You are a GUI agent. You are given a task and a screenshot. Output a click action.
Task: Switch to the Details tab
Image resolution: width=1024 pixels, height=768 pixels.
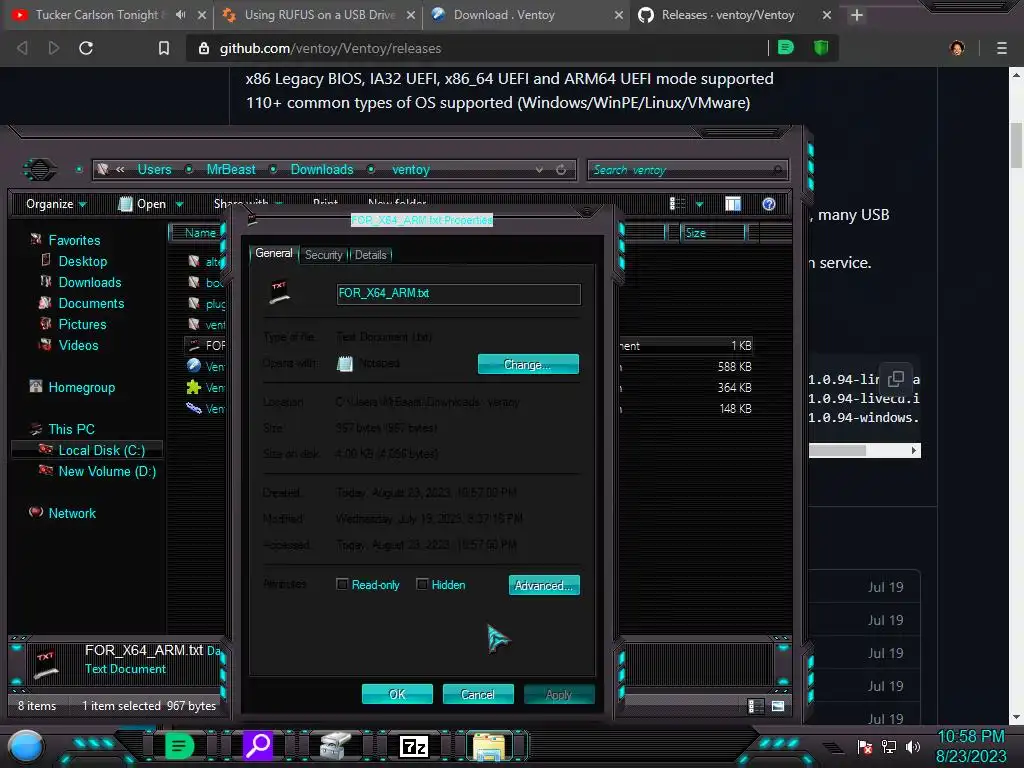(370, 255)
